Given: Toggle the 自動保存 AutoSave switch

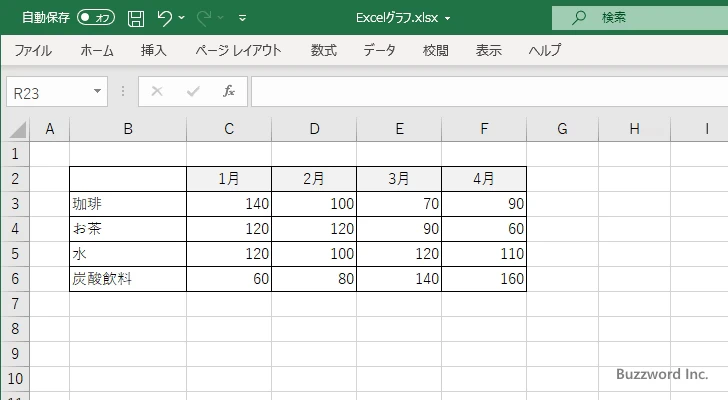Looking at the screenshot, I should [96, 17].
